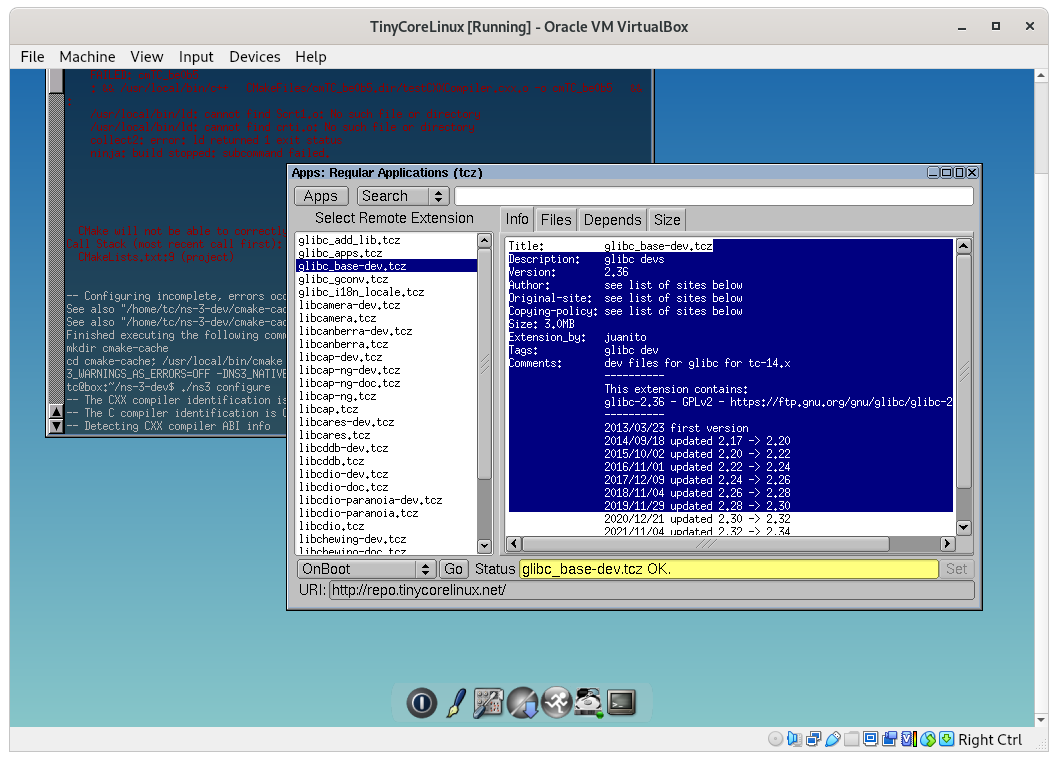
Task: Click the Set button beside status
Action: (x=956, y=569)
